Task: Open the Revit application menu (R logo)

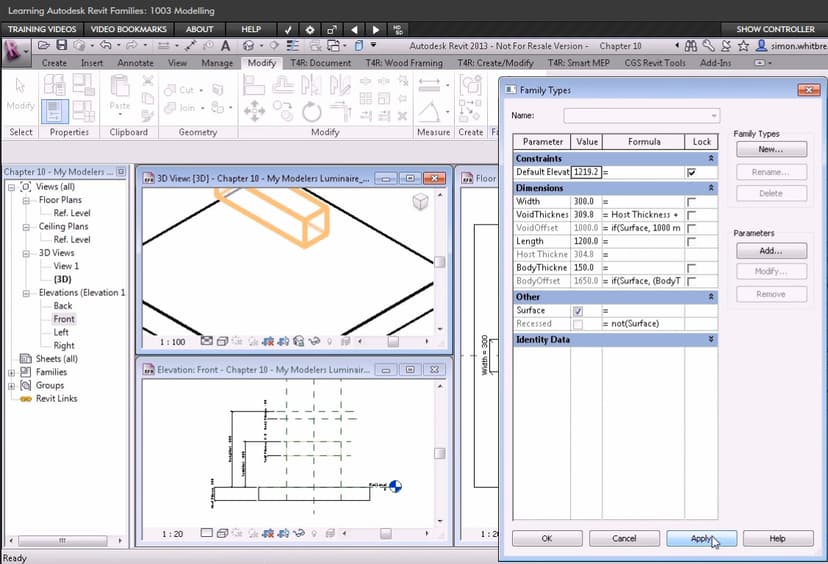Action: [x=14, y=52]
